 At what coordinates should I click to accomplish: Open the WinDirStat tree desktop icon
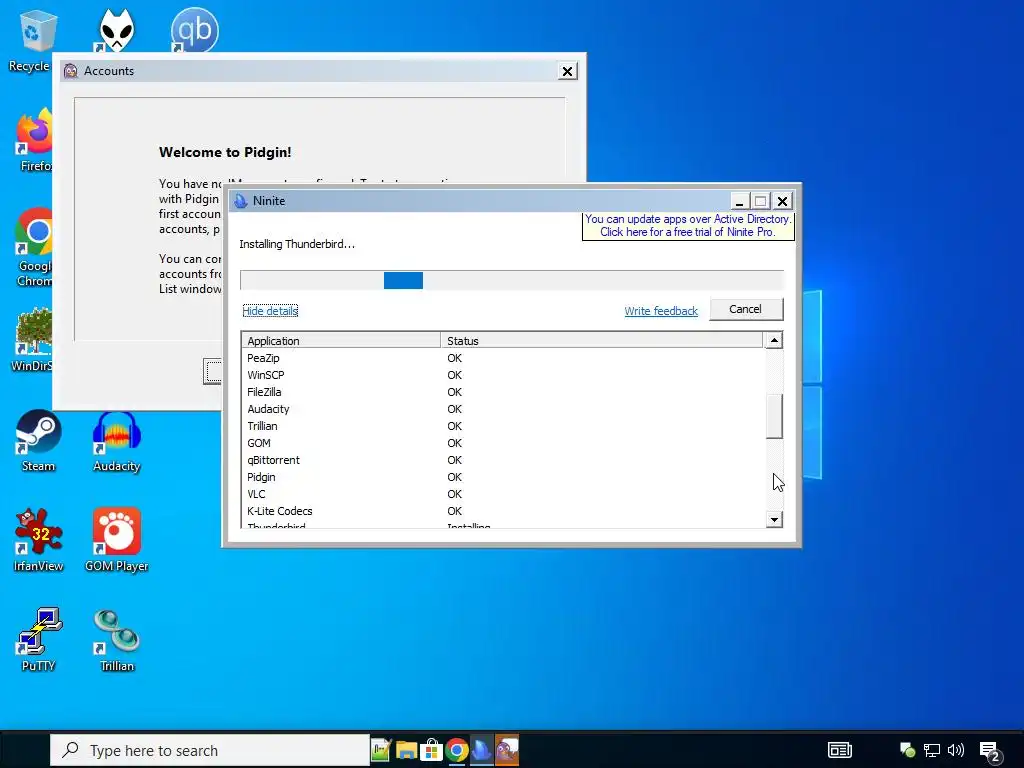[33, 340]
